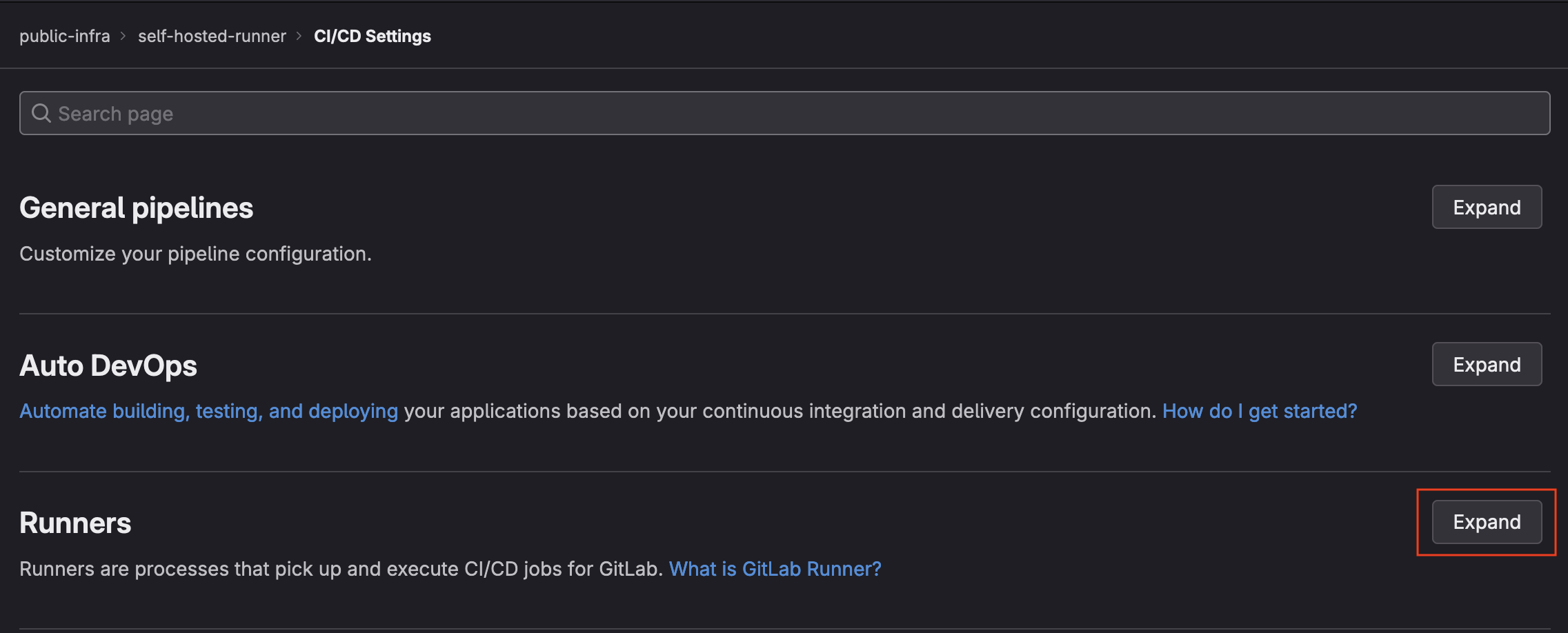The width and height of the screenshot is (1568, 633).
Task: Follow the "How do I get started?" link
Action: point(1260,411)
